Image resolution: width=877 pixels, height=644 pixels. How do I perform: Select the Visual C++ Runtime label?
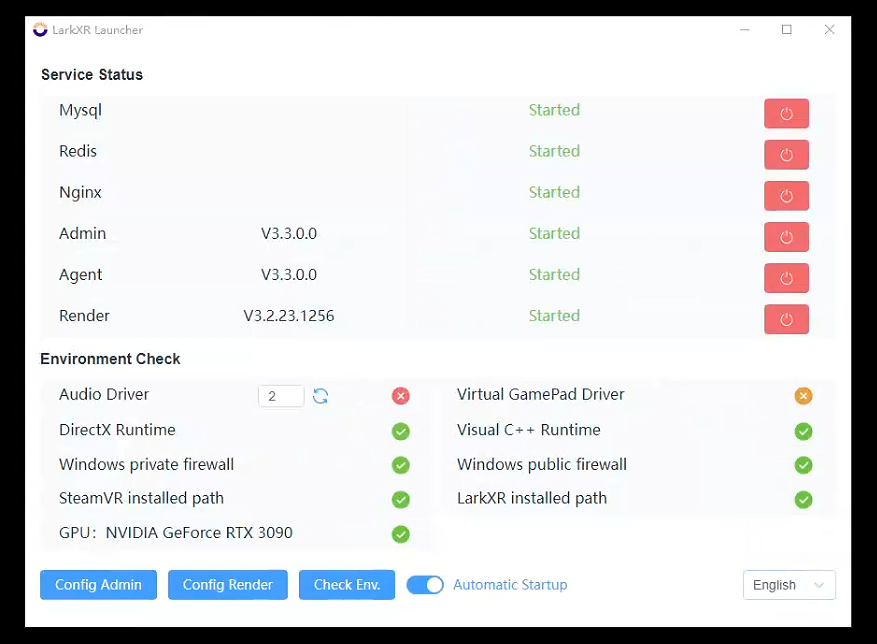pos(529,430)
